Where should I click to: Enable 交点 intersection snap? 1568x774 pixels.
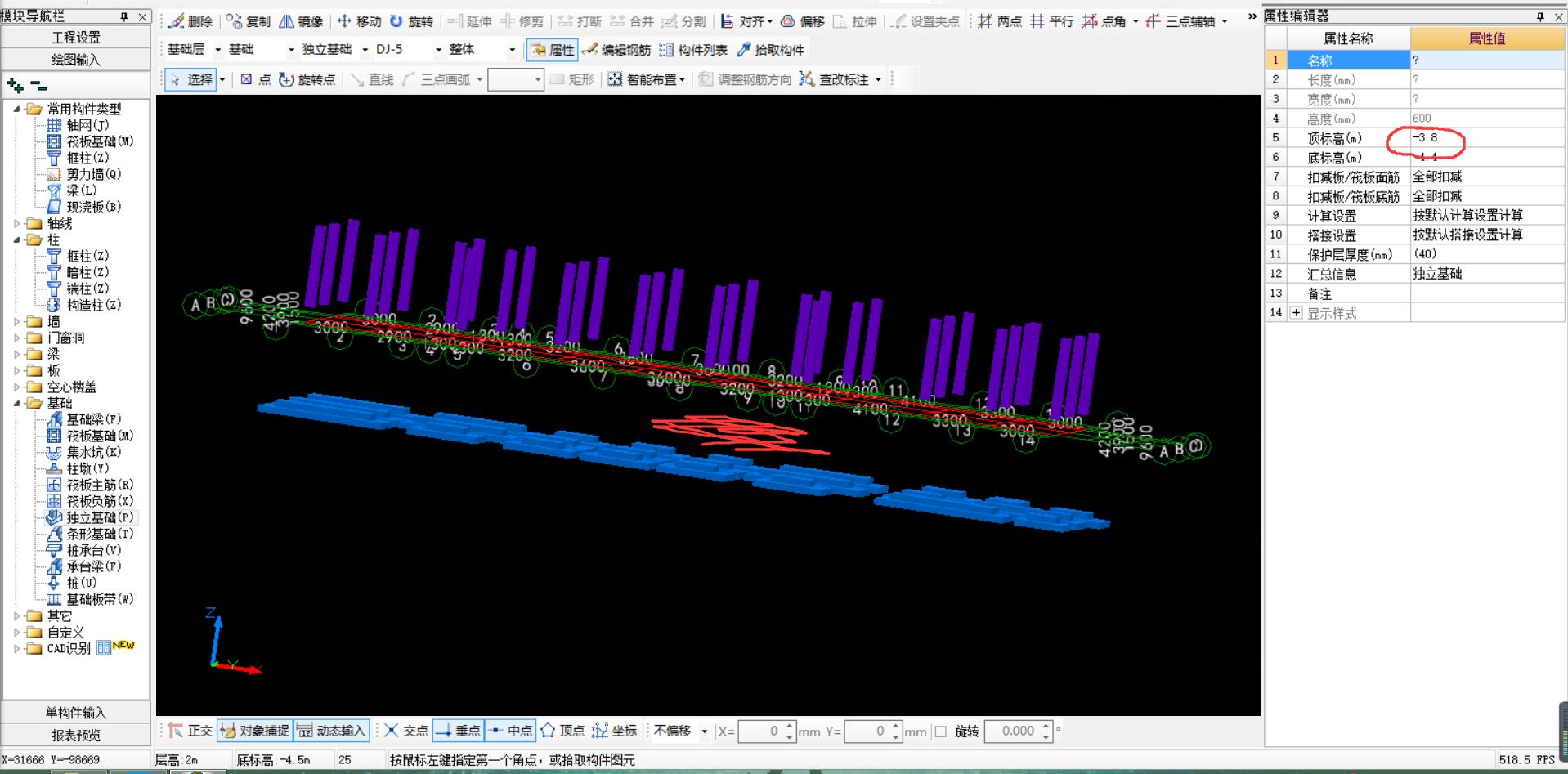point(405,731)
